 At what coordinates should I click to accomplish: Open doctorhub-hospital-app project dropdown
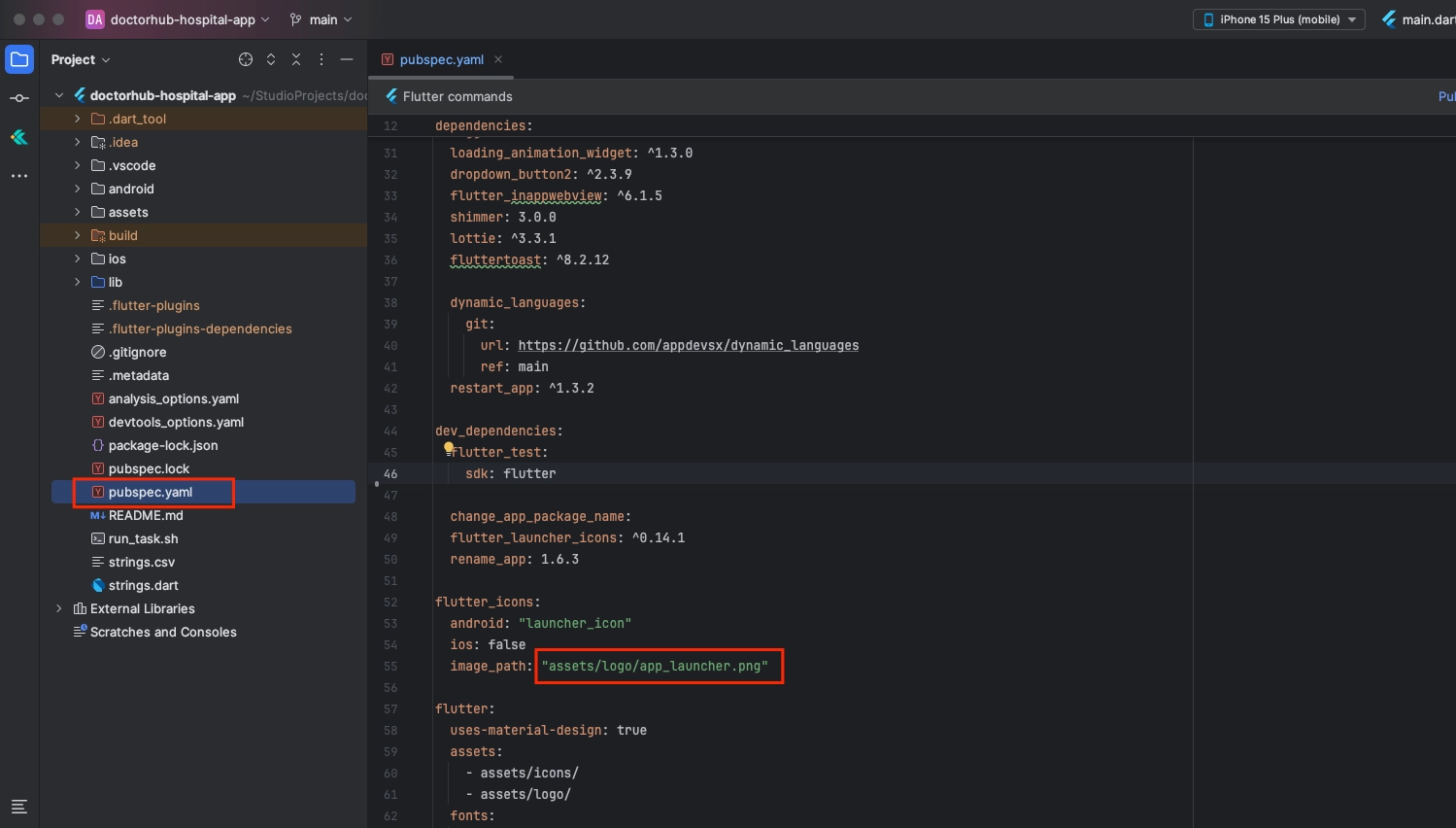point(182,19)
